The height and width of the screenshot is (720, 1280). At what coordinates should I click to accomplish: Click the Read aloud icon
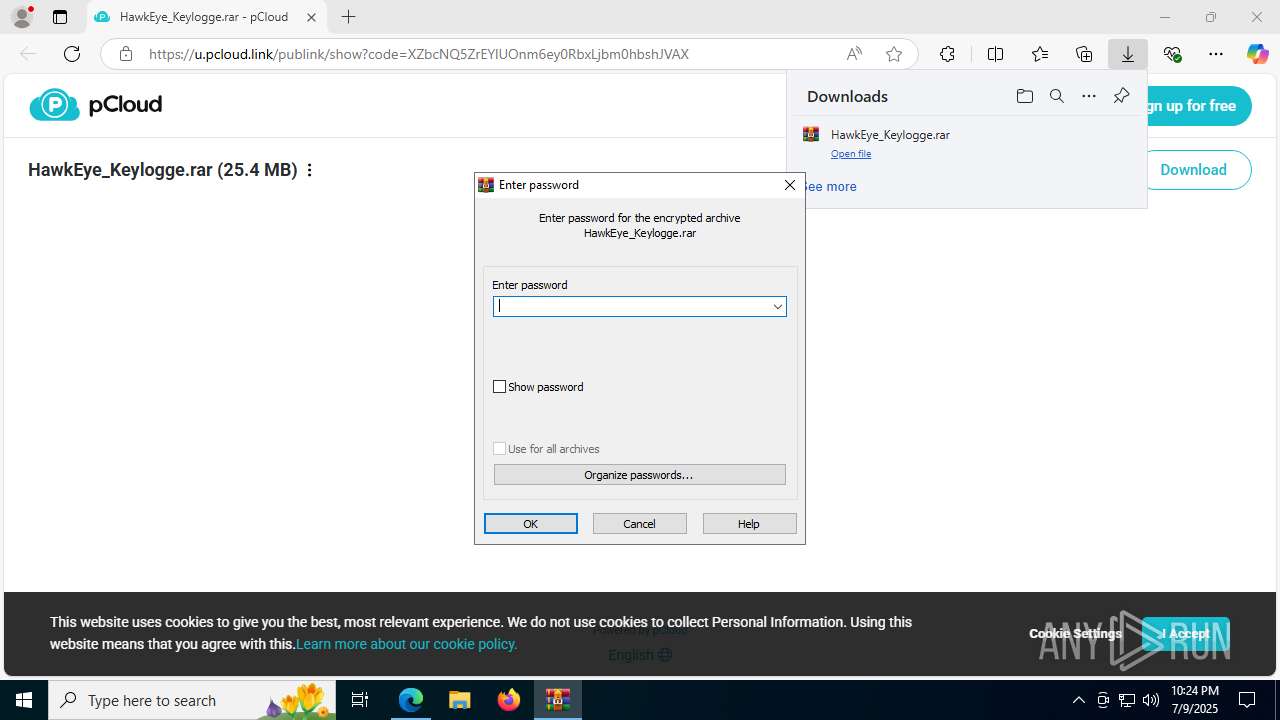point(854,54)
